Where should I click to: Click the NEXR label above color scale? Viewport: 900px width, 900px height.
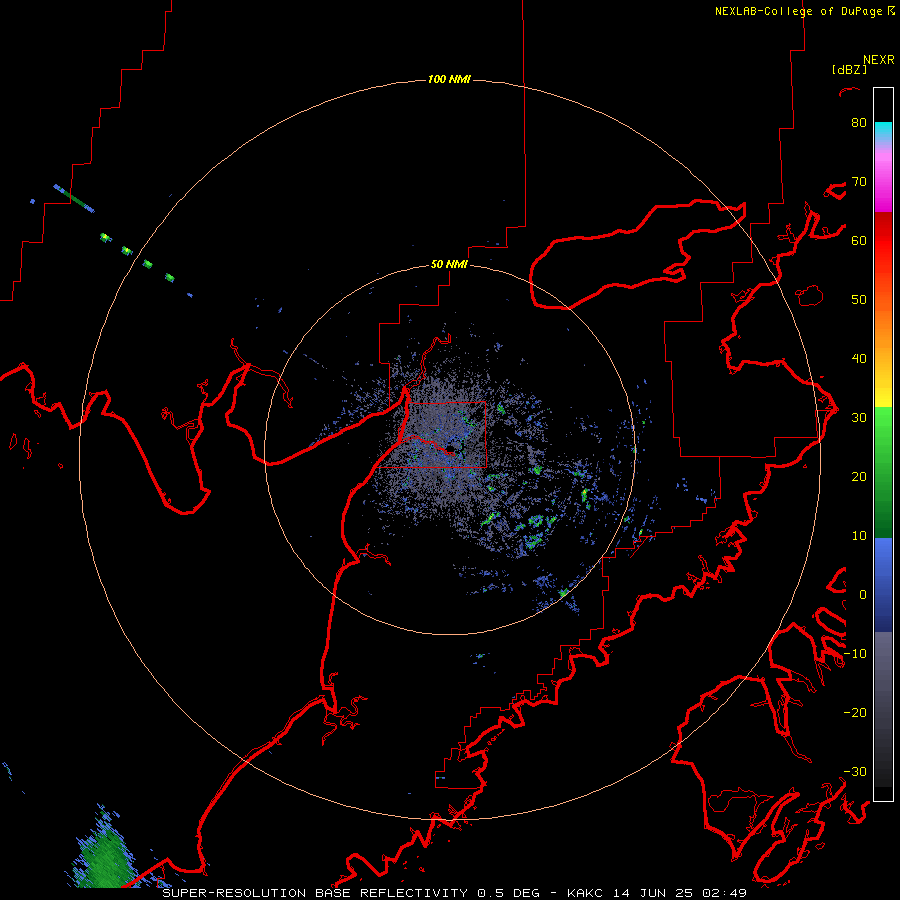click(x=878, y=60)
